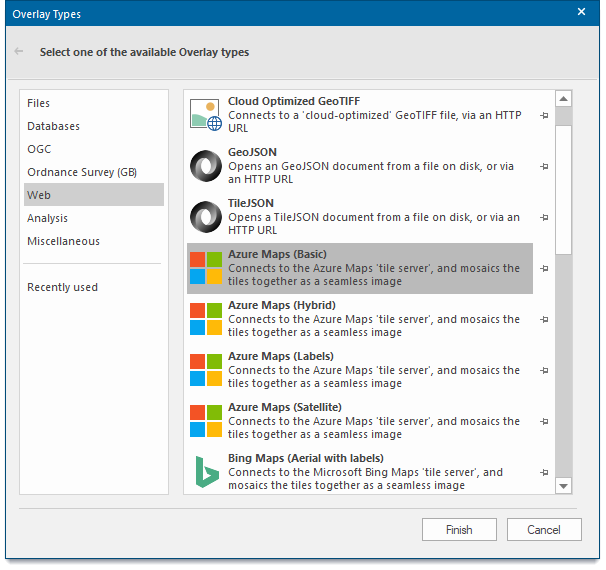Viewport: 606px width, 570px height.
Task: Go back using the left arrow
Action: pyautogui.click(x=19, y=51)
